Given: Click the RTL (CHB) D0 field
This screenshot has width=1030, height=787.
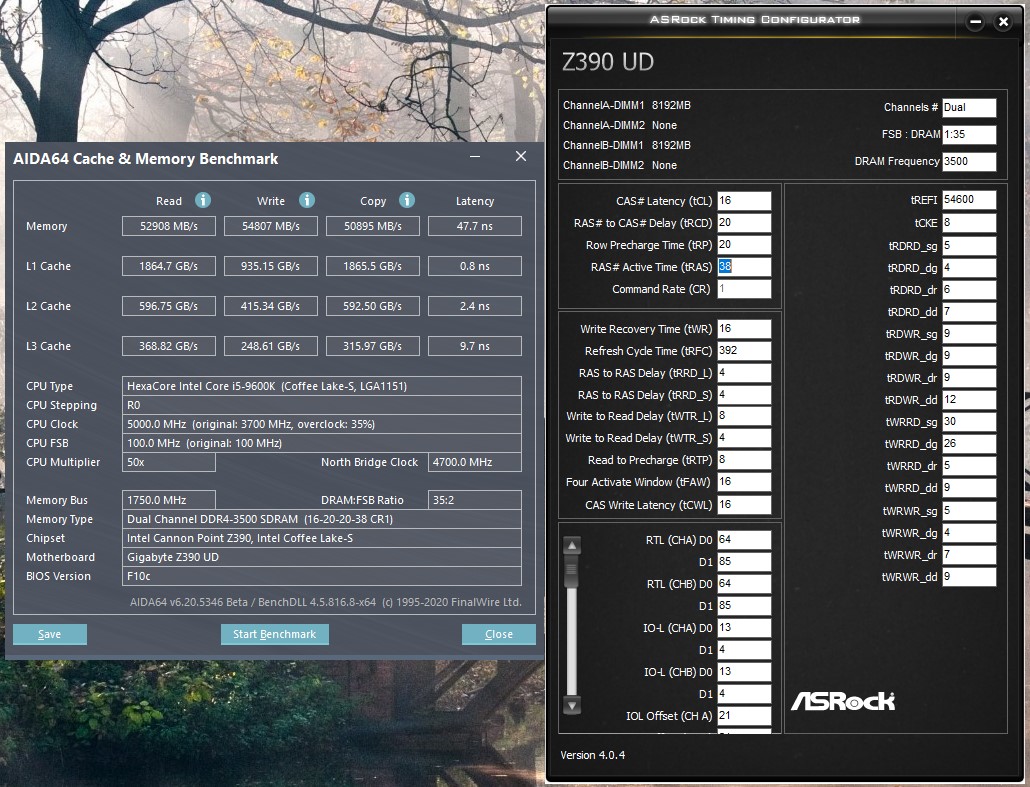Looking at the screenshot, I should [x=744, y=583].
